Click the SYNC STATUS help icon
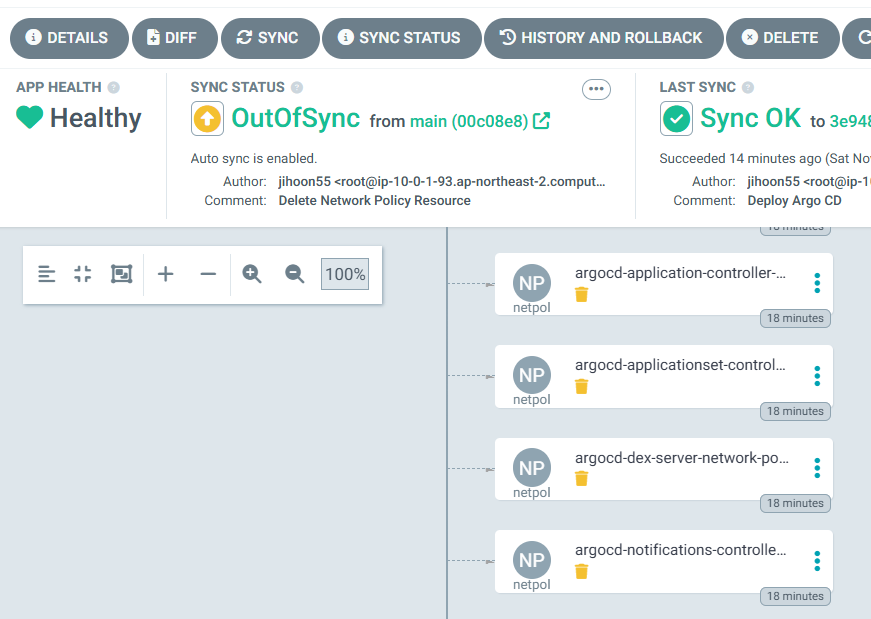 (297, 87)
